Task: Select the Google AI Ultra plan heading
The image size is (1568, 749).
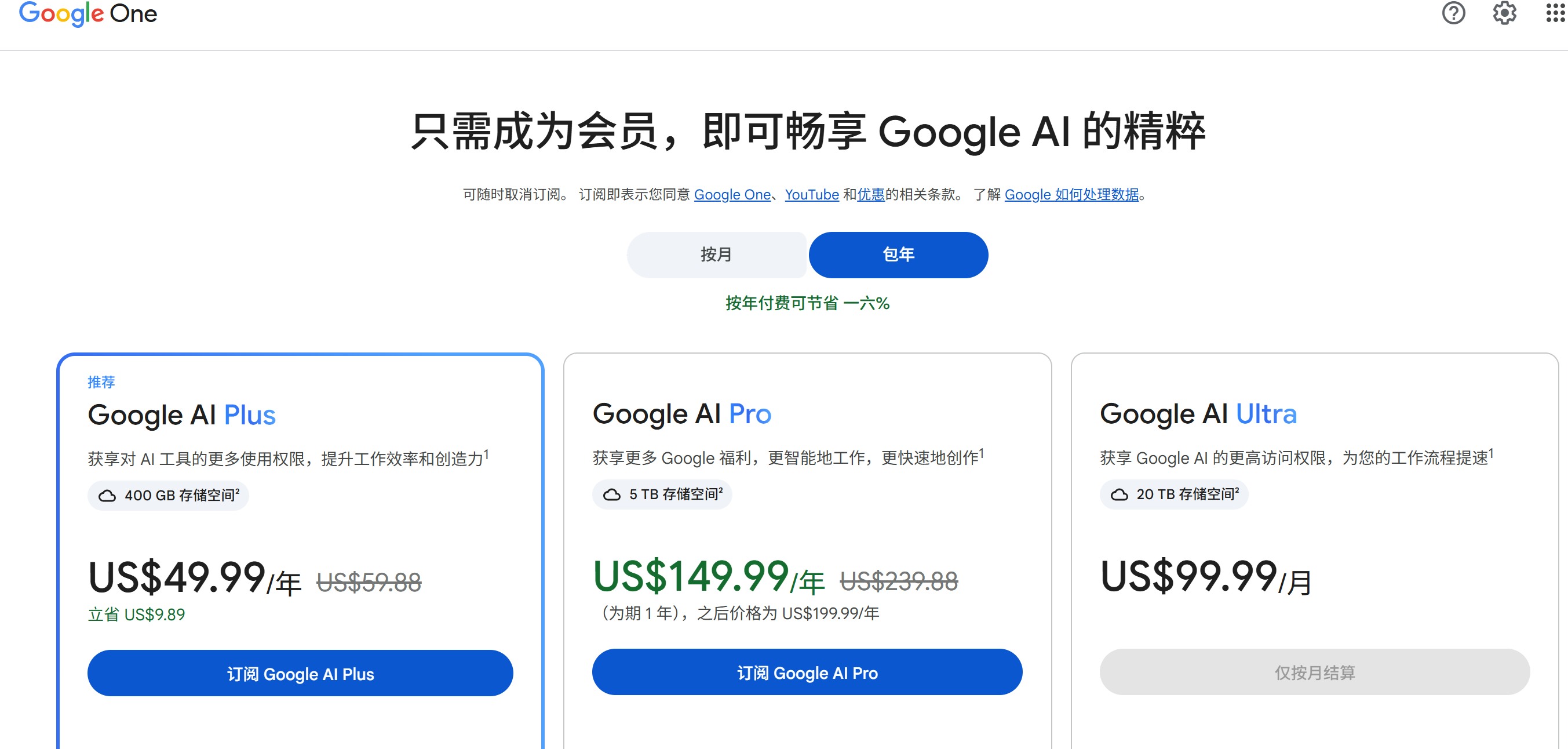Action: coord(1198,414)
